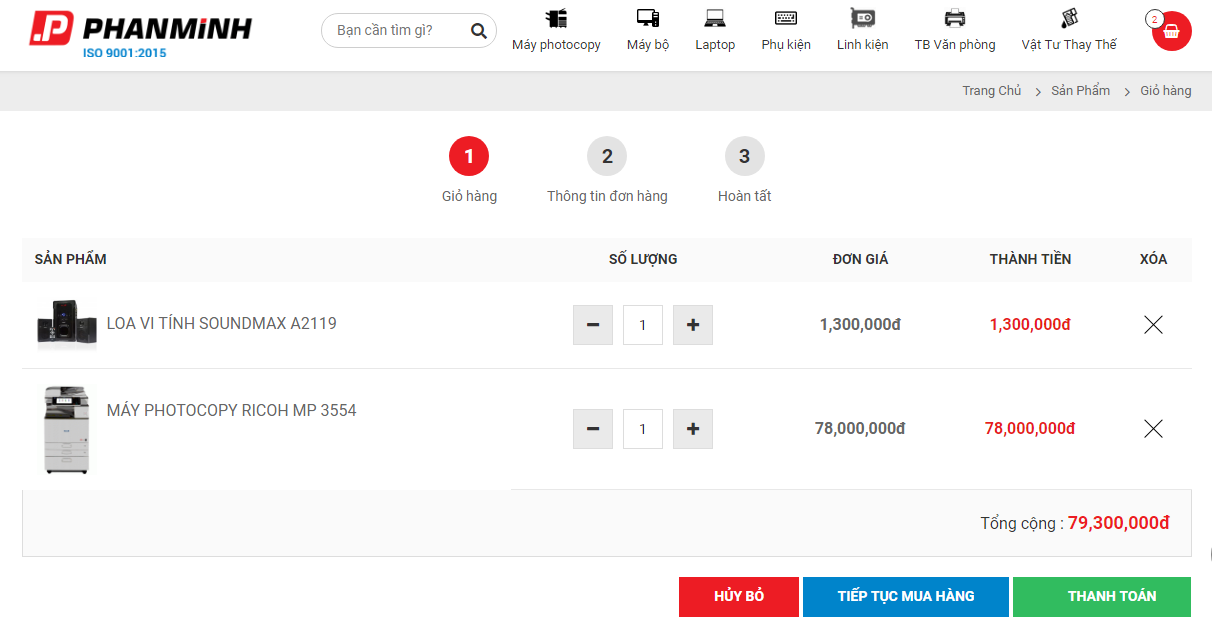Go to Trang Chủ breadcrumb
The height and width of the screenshot is (622, 1212).
[x=992, y=91]
